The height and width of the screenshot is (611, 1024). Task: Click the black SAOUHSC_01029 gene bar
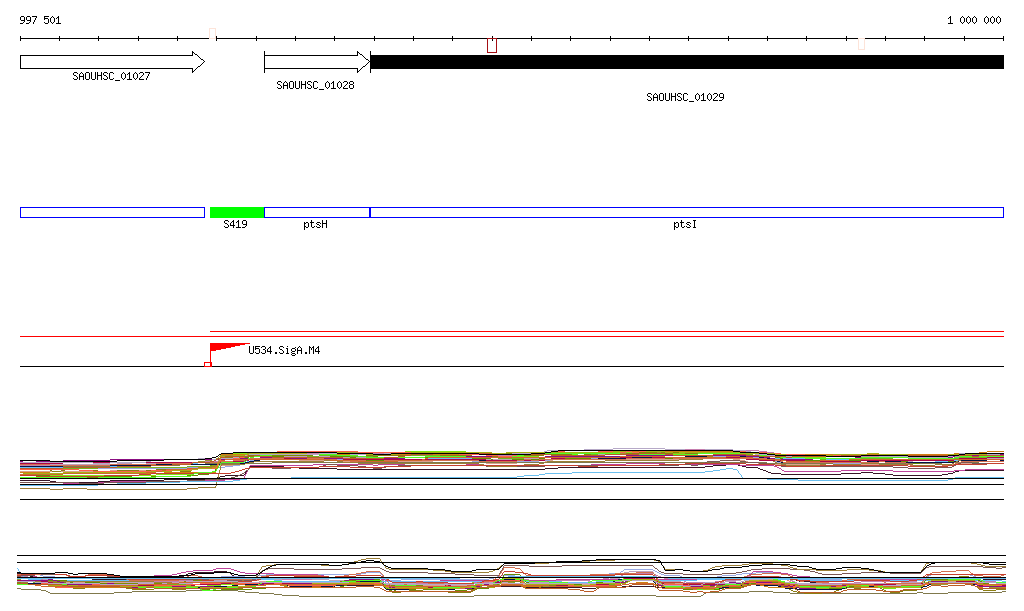[686, 62]
